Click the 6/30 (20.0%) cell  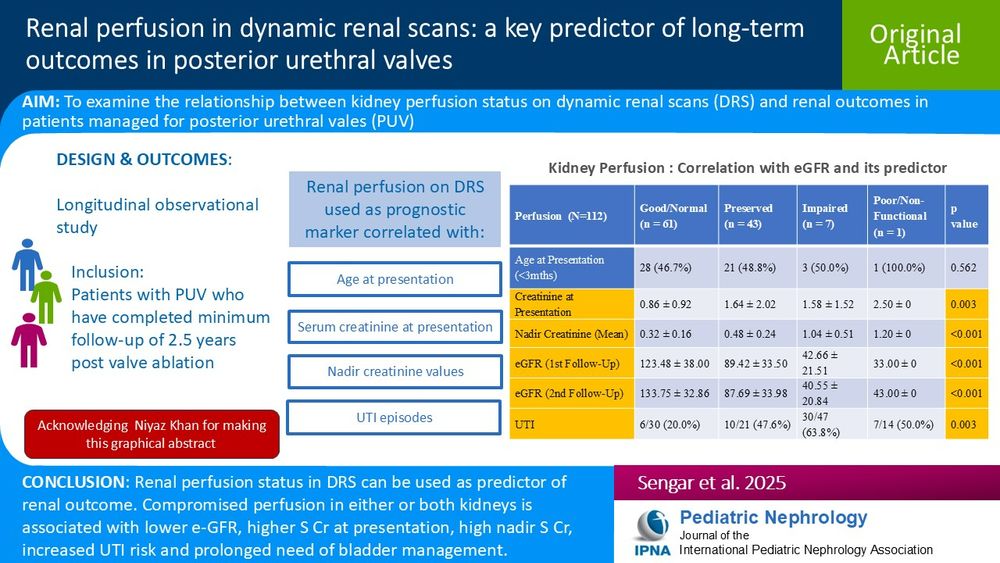(676, 424)
